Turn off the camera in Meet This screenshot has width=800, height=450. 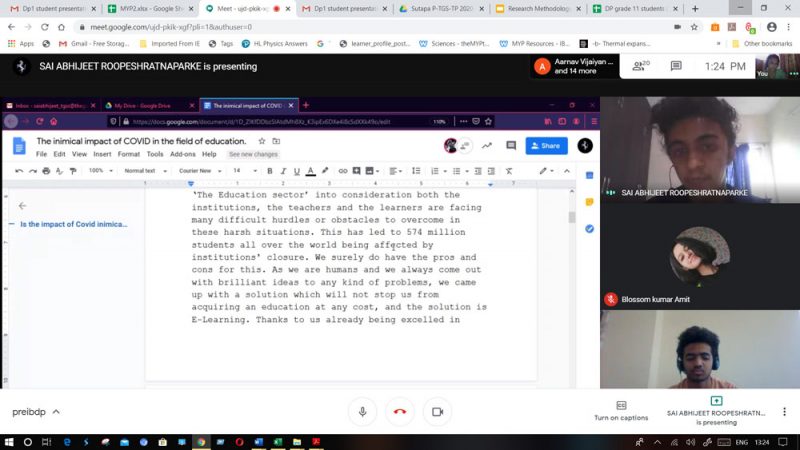[x=437, y=412]
